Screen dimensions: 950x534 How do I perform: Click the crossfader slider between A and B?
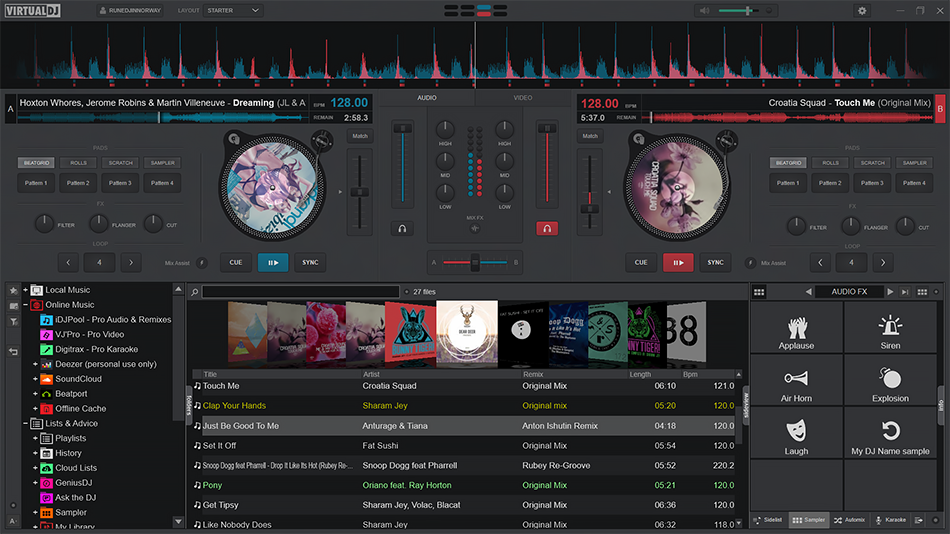click(474, 262)
